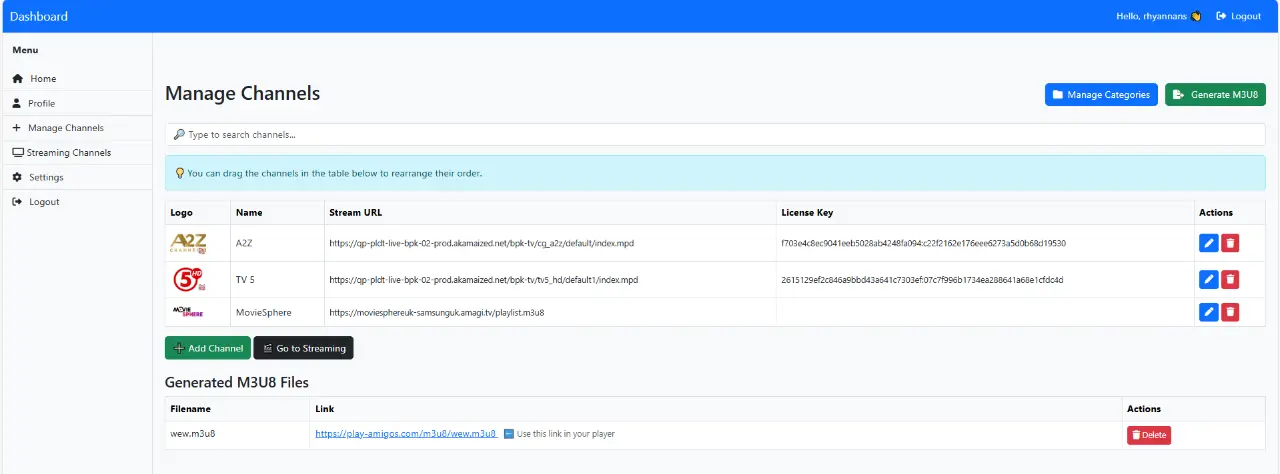Viewport: 1280px width, 474px height.
Task: Click the plus icon beside Manage Channels
Action: 17,128
